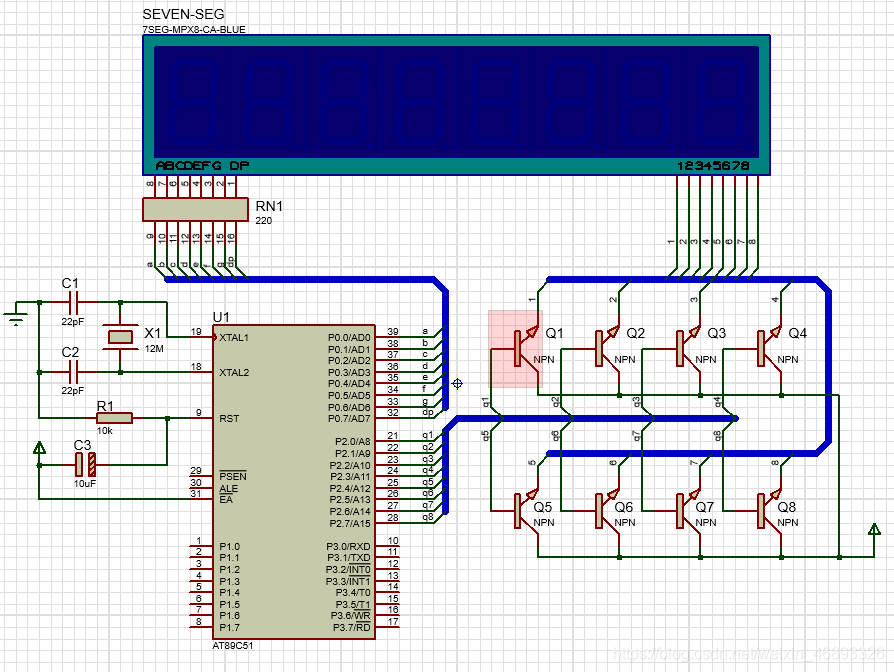
Task: Click the Q2 transistor symbol
Action: point(599,348)
